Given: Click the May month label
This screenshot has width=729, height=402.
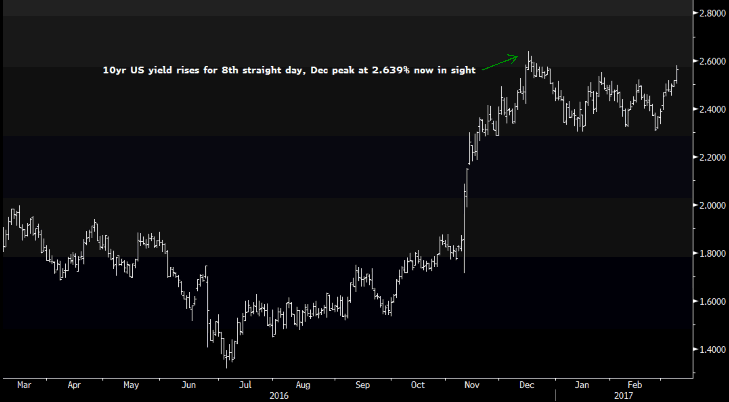Looking at the screenshot, I should pos(132,385).
